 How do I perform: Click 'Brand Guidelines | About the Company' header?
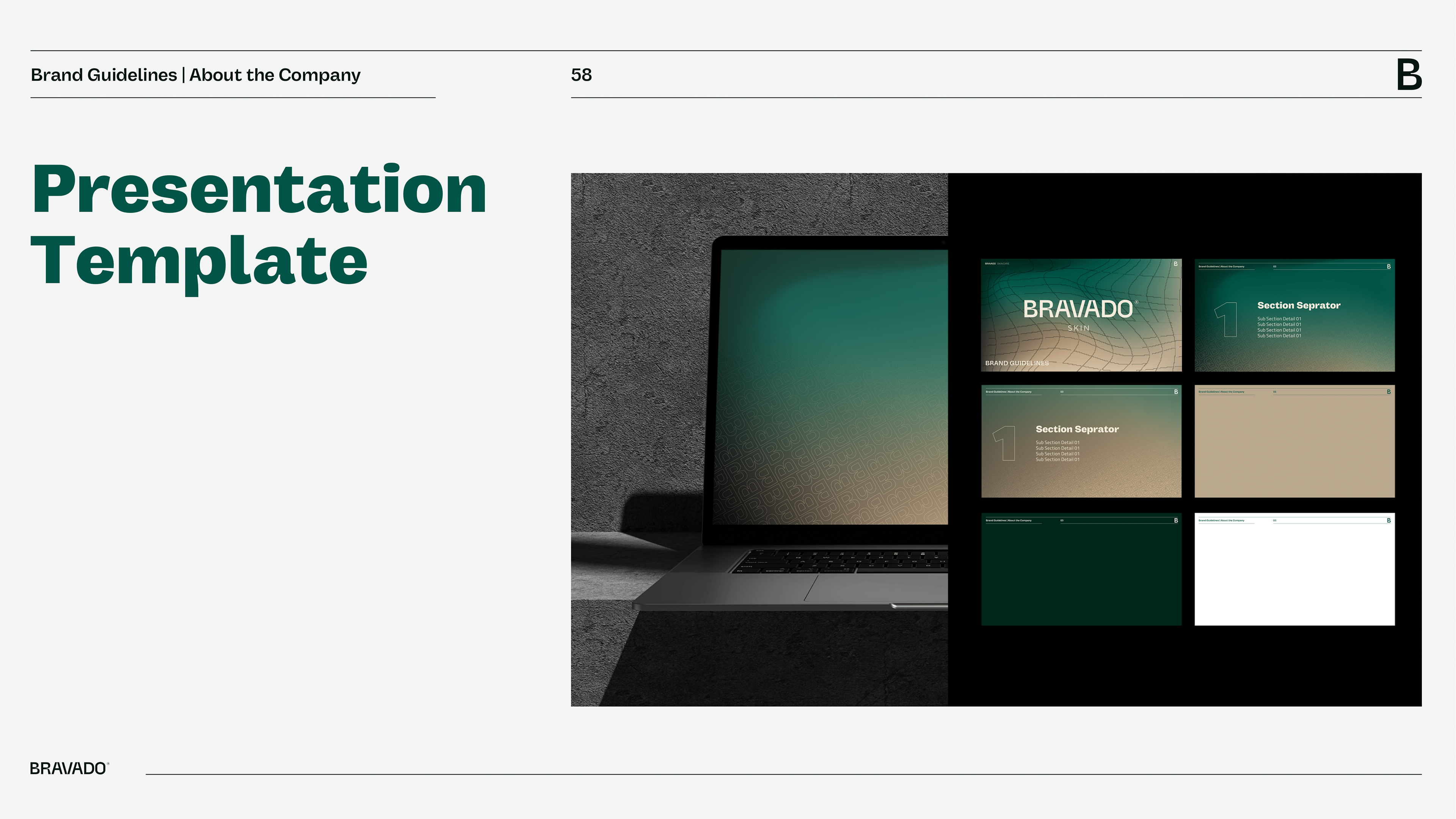(196, 75)
